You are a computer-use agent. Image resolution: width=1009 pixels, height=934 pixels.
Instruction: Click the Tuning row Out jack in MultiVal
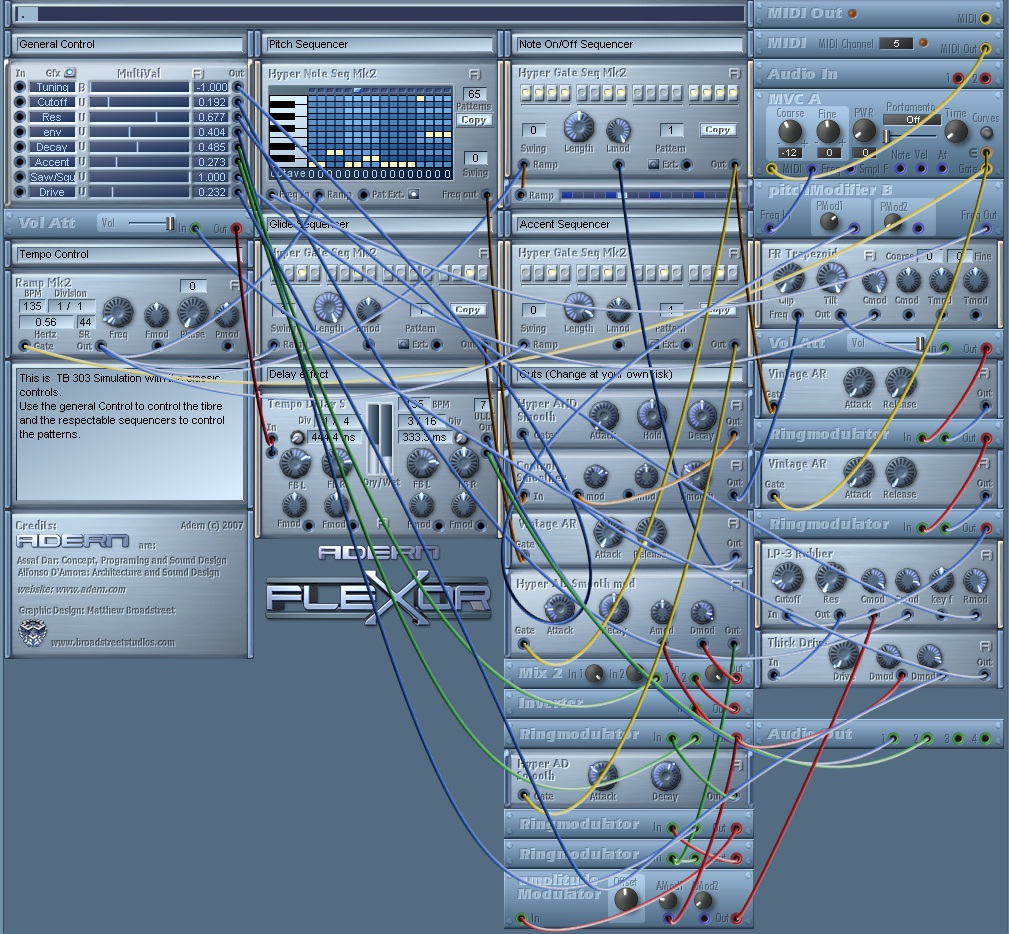tap(237, 87)
